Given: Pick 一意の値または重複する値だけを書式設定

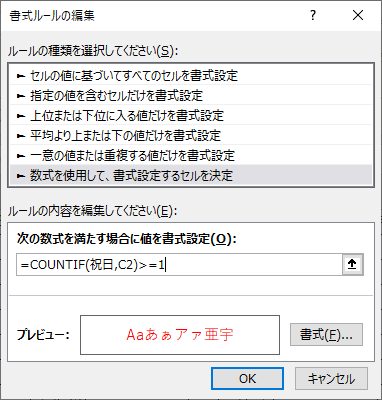Looking at the screenshot, I should point(190,155).
